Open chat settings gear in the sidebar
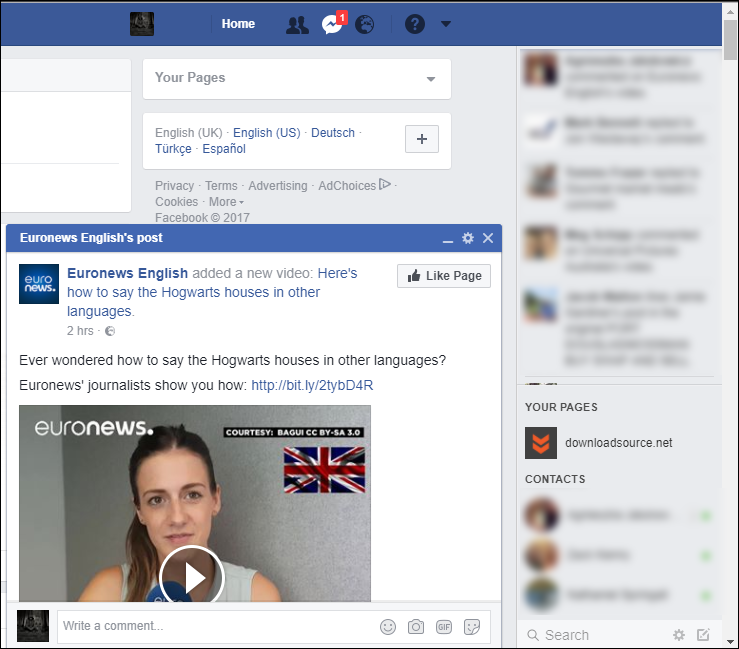The image size is (739, 649). tap(679, 635)
